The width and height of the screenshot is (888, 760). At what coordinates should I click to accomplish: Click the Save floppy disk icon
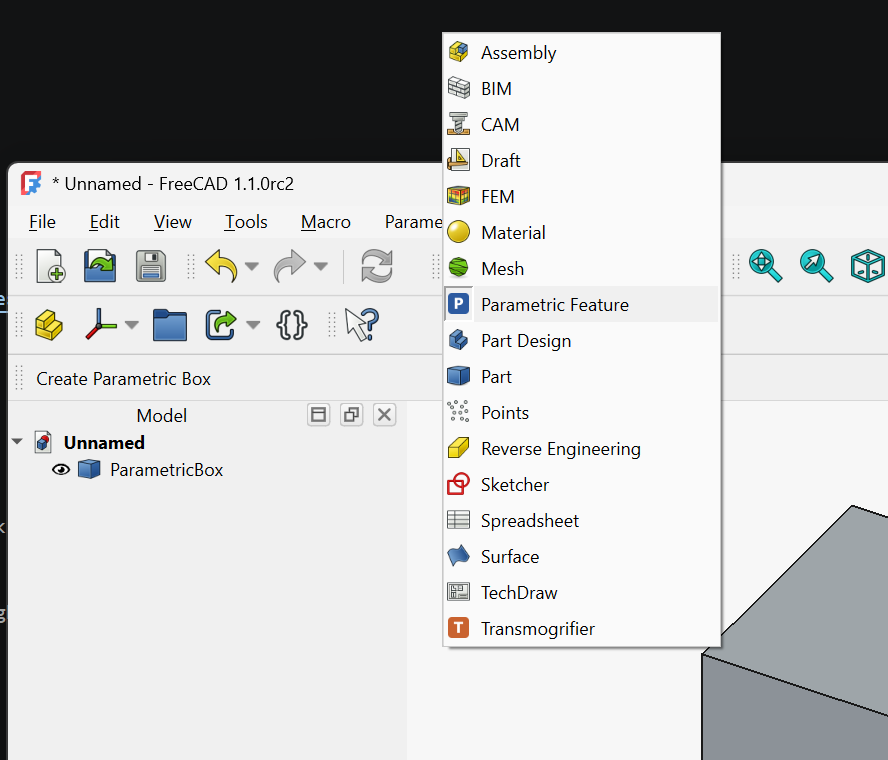151,266
